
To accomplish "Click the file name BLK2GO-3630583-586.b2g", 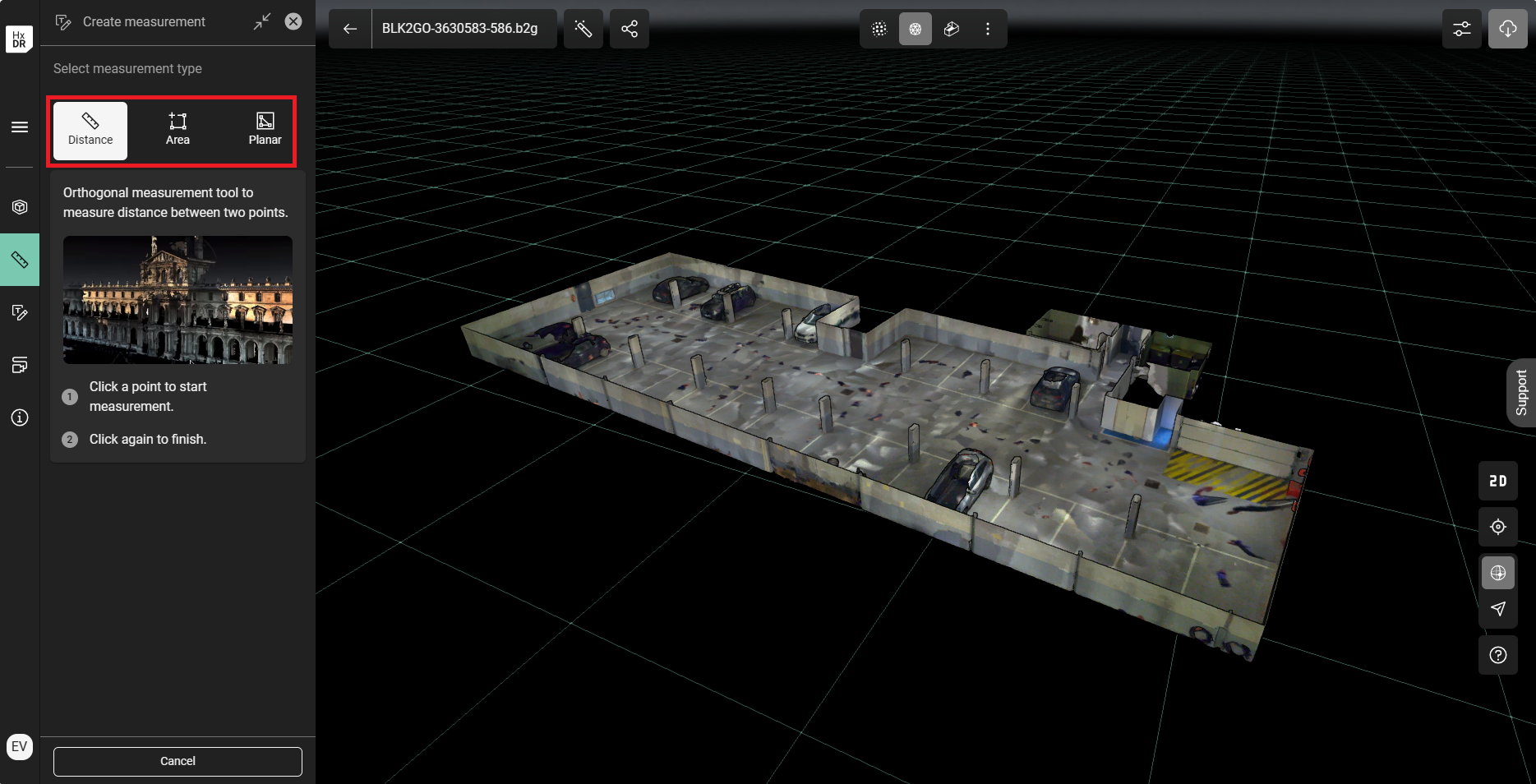I will (x=460, y=29).
